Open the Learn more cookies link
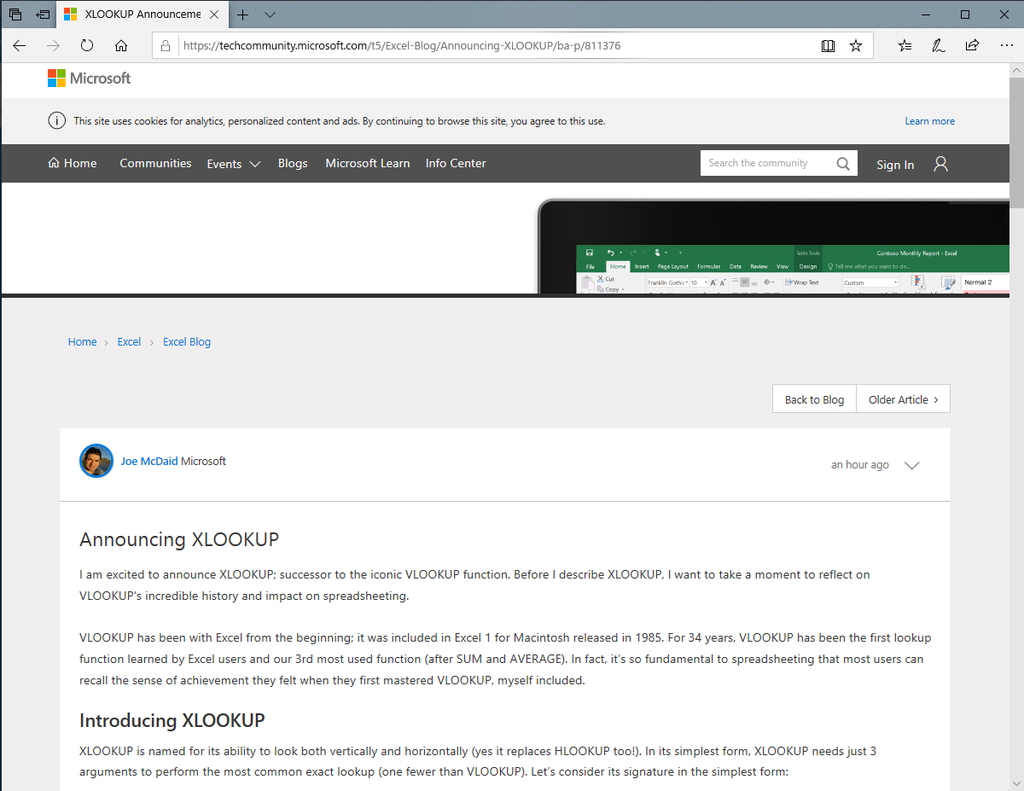This screenshot has width=1024, height=791. click(x=929, y=120)
